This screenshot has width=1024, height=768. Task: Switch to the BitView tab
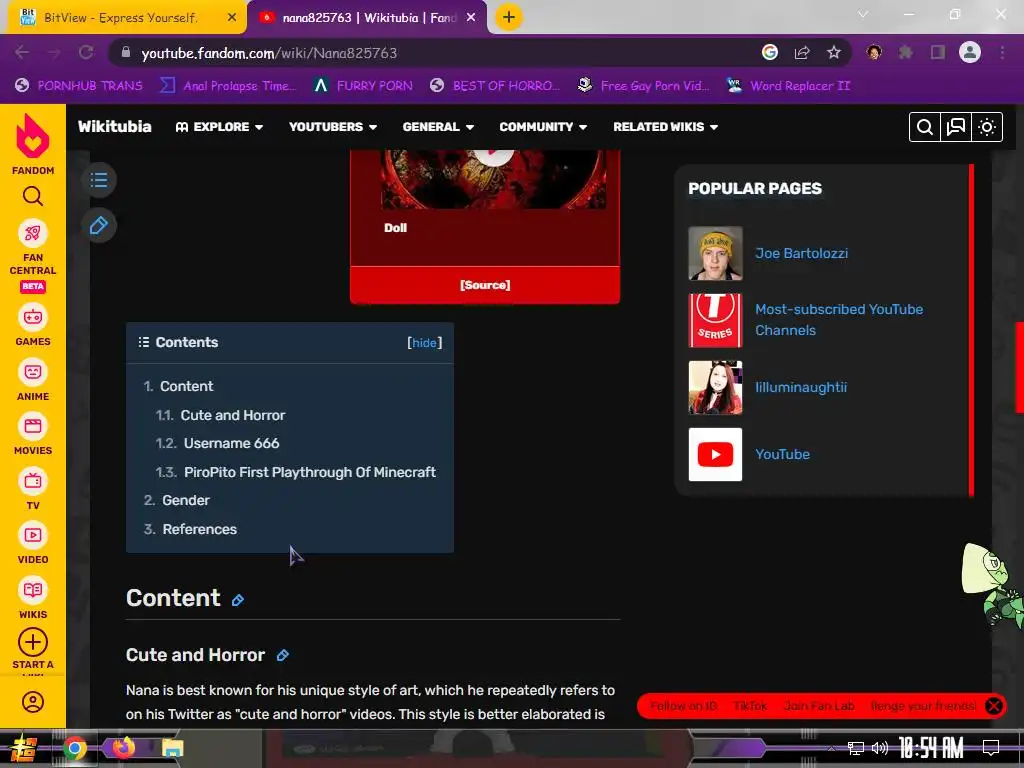click(x=121, y=18)
